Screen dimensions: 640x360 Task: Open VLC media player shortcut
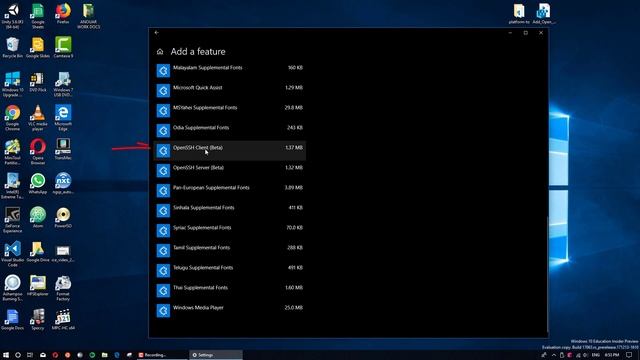click(38, 118)
